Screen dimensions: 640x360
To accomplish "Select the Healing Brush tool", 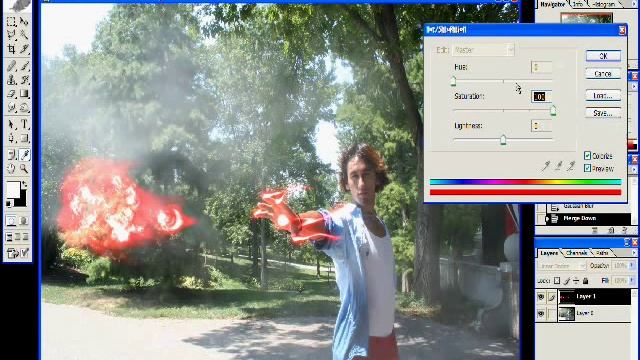I will pyautogui.click(x=11, y=65).
